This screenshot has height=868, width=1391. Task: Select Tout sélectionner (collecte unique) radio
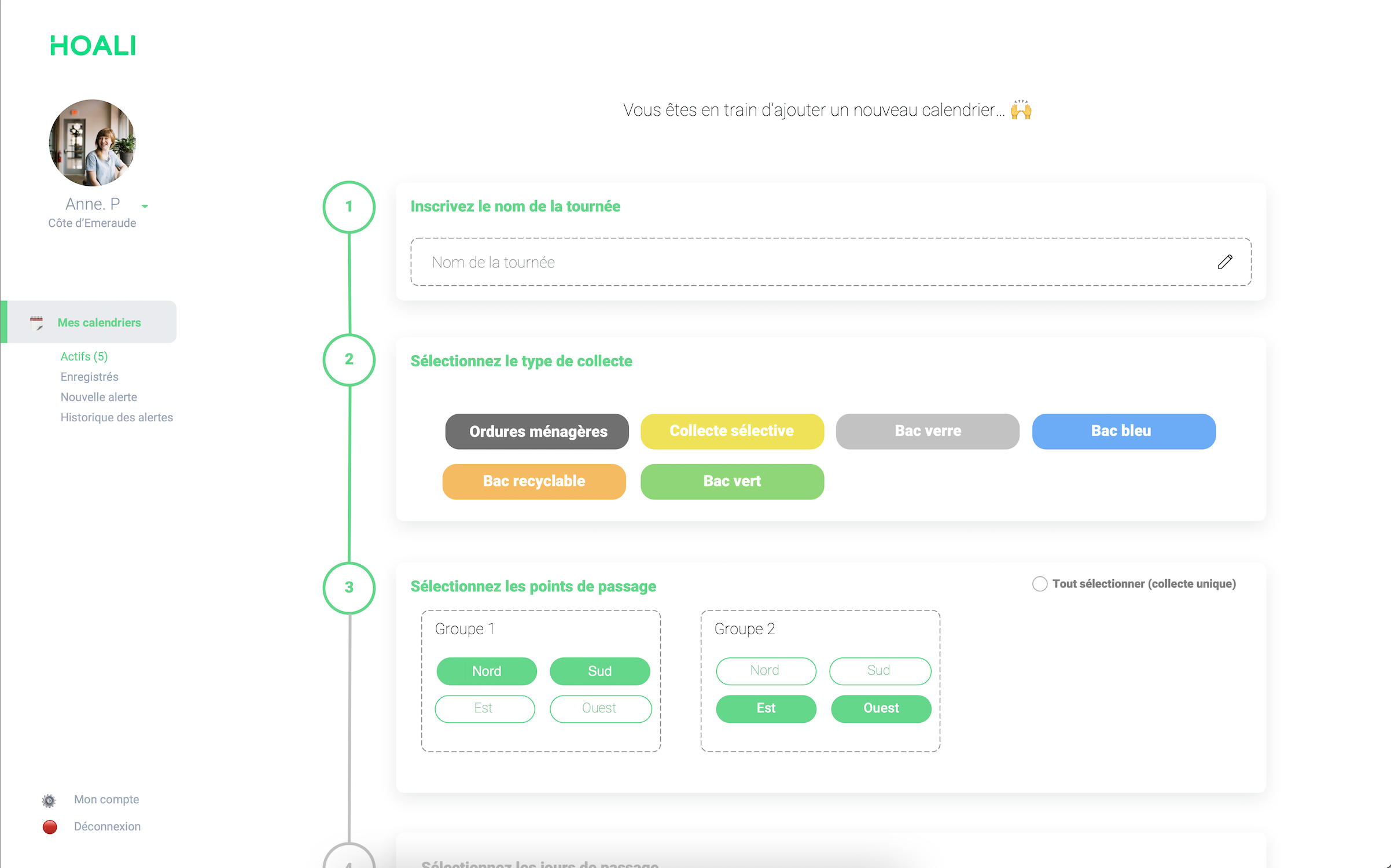click(1040, 584)
